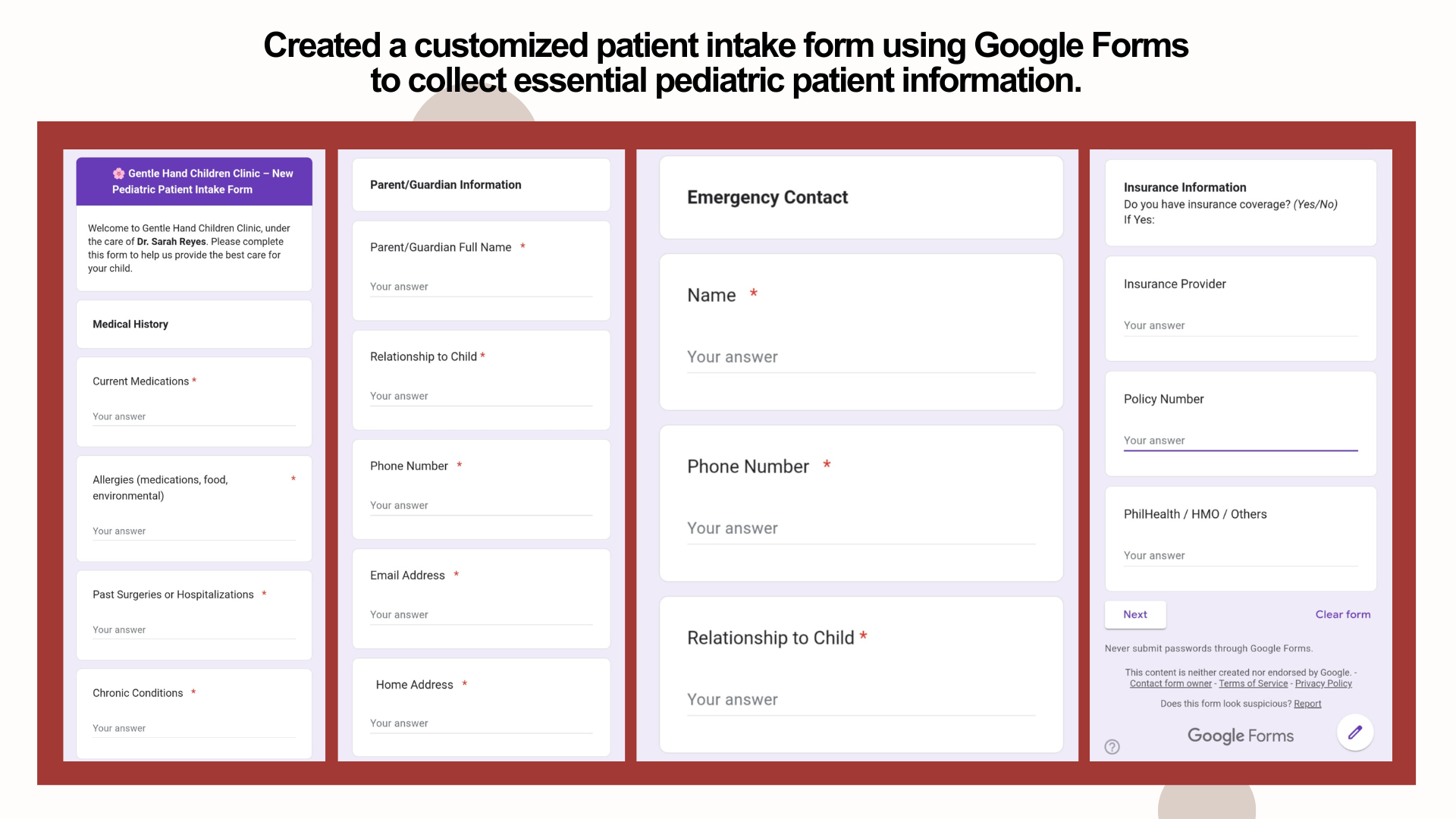This screenshot has height=819, width=1456.
Task: Click the Clear form link
Action: [1342, 614]
